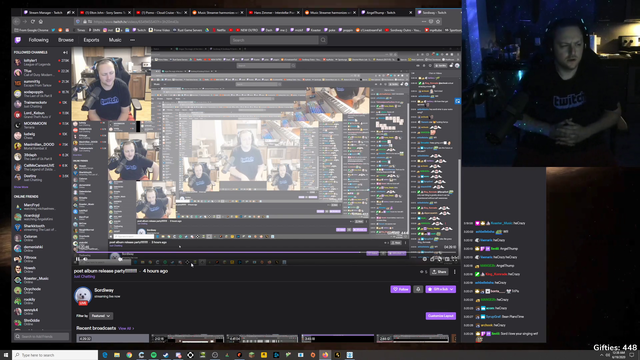Image resolution: width=640 pixels, height=360 pixels.
Task: Open Google Chrome from the taskbar
Action: point(129,355)
